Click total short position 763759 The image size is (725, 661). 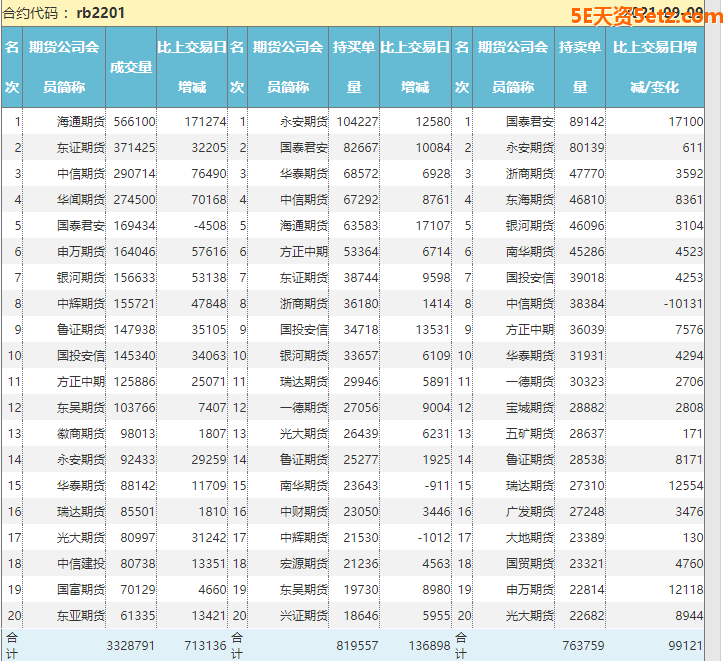(584, 645)
